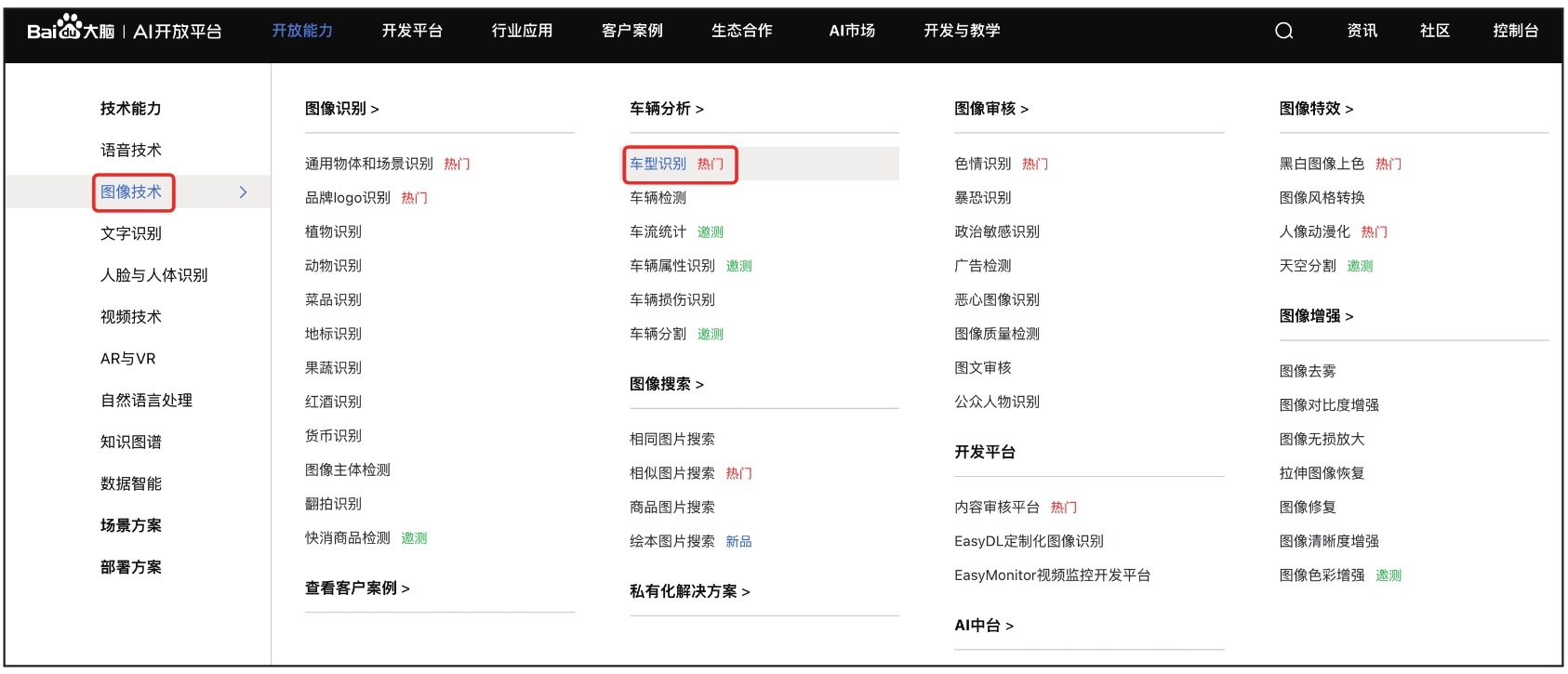
Task: Open the 图像识别 > section heading
Action: pos(342,109)
